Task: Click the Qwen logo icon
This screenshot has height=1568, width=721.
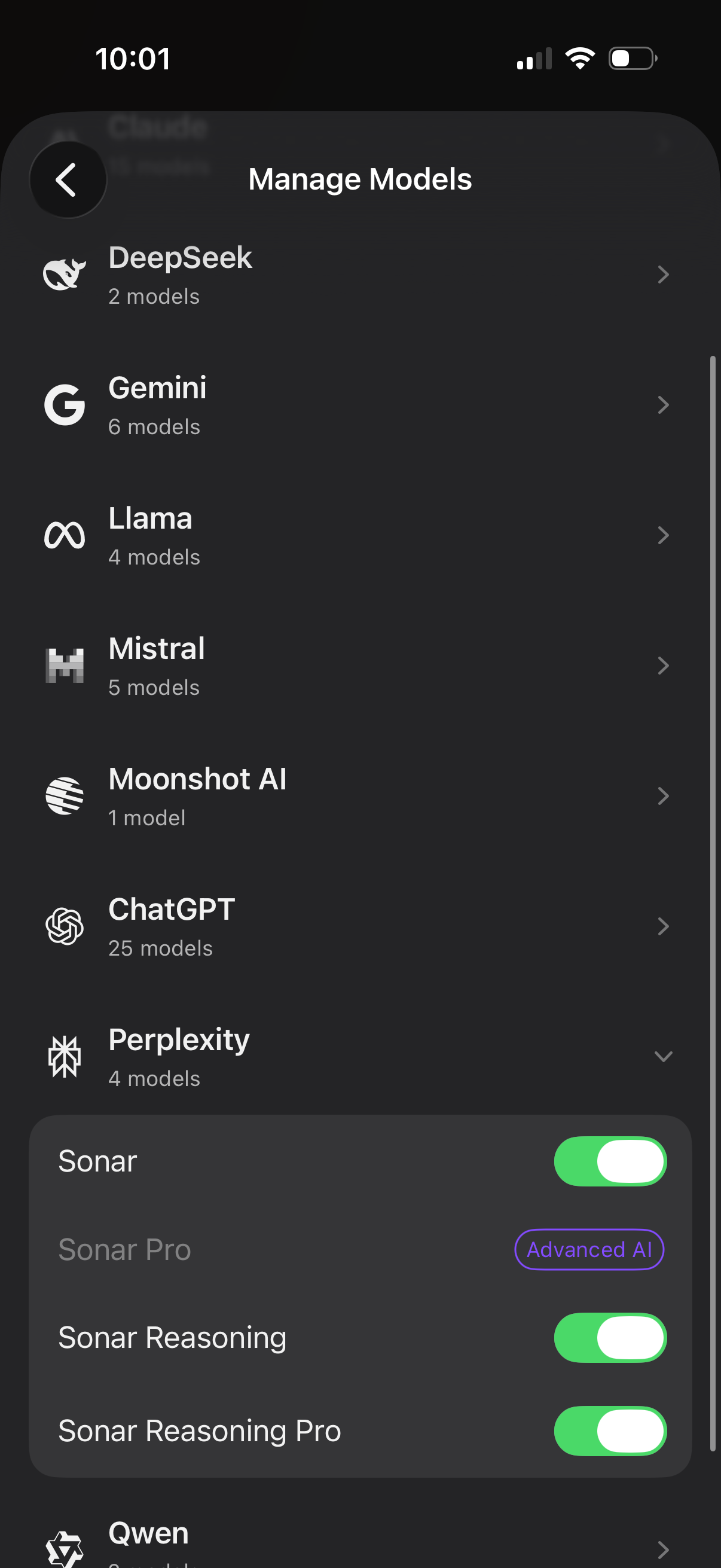Action: 65,1548
